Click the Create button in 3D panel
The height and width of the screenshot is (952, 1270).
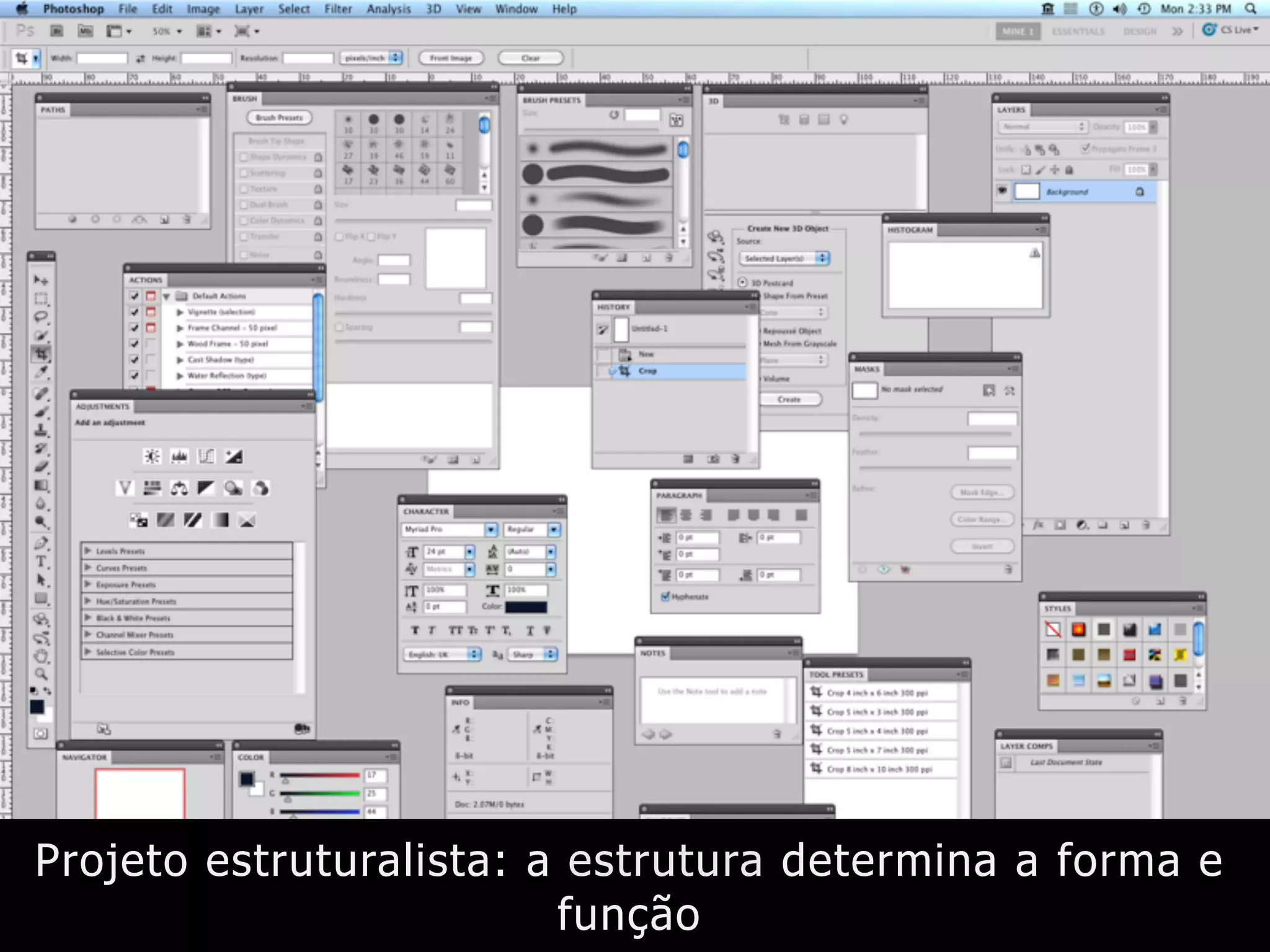point(789,399)
